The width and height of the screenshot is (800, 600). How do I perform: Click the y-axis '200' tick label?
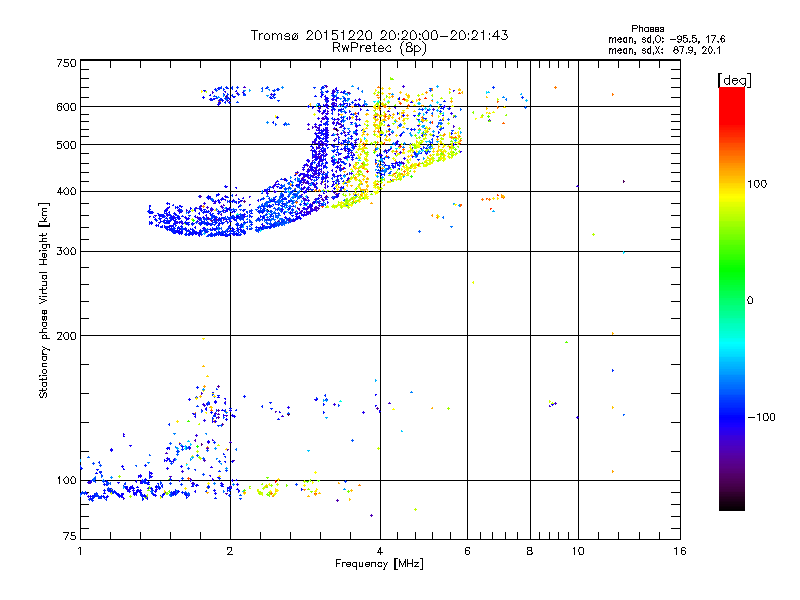click(66, 336)
